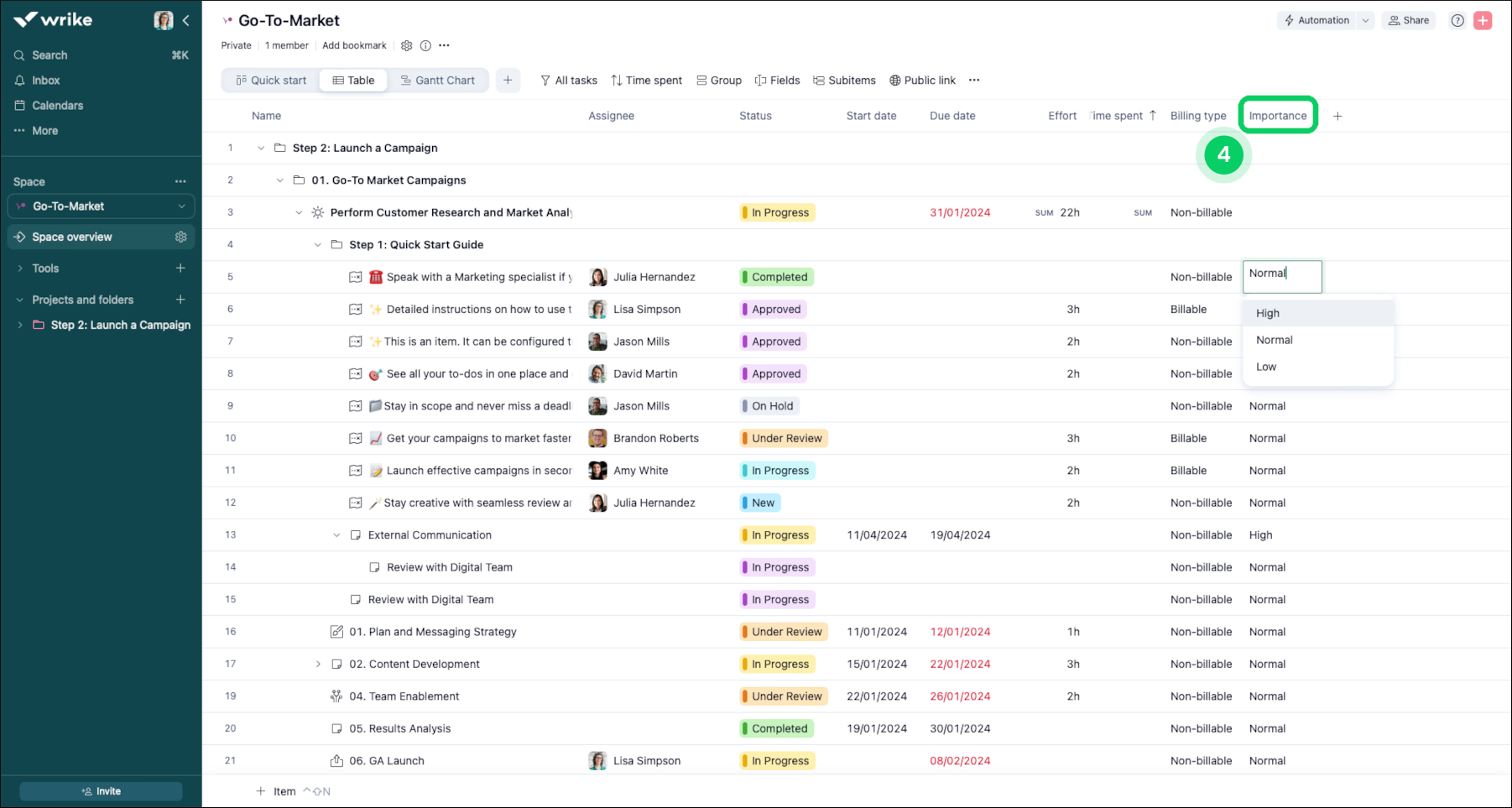Toggle the Subitems display option
Image resolution: width=1512 pixels, height=808 pixels.
(x=844, y=81)
